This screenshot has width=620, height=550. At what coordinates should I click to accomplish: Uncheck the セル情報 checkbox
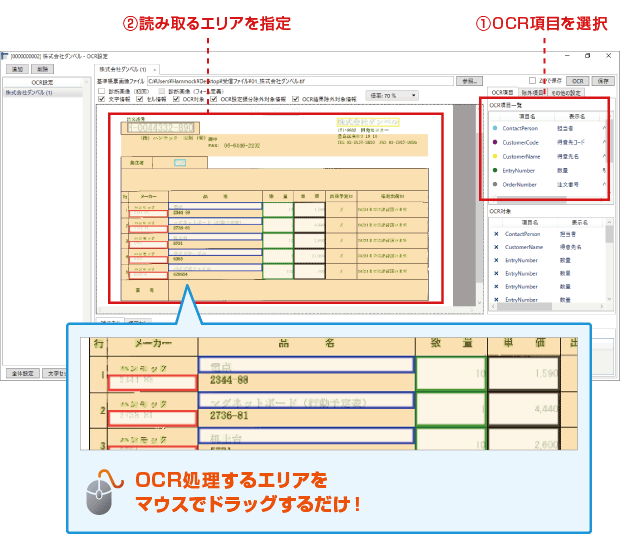tap(139, 99)
